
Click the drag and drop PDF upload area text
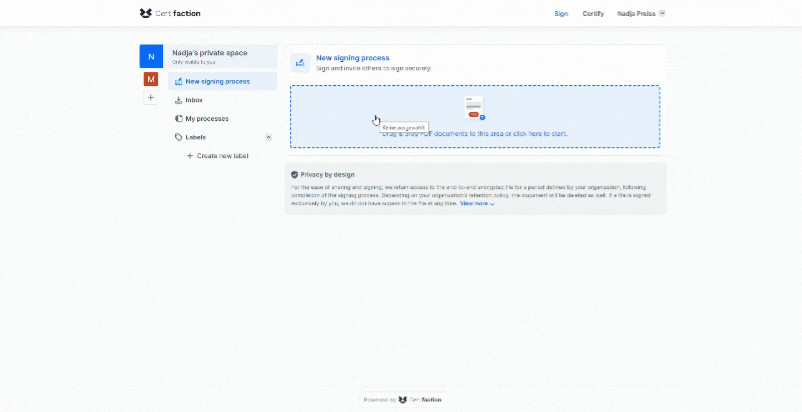pyautogui.click(x=475, y=133)
